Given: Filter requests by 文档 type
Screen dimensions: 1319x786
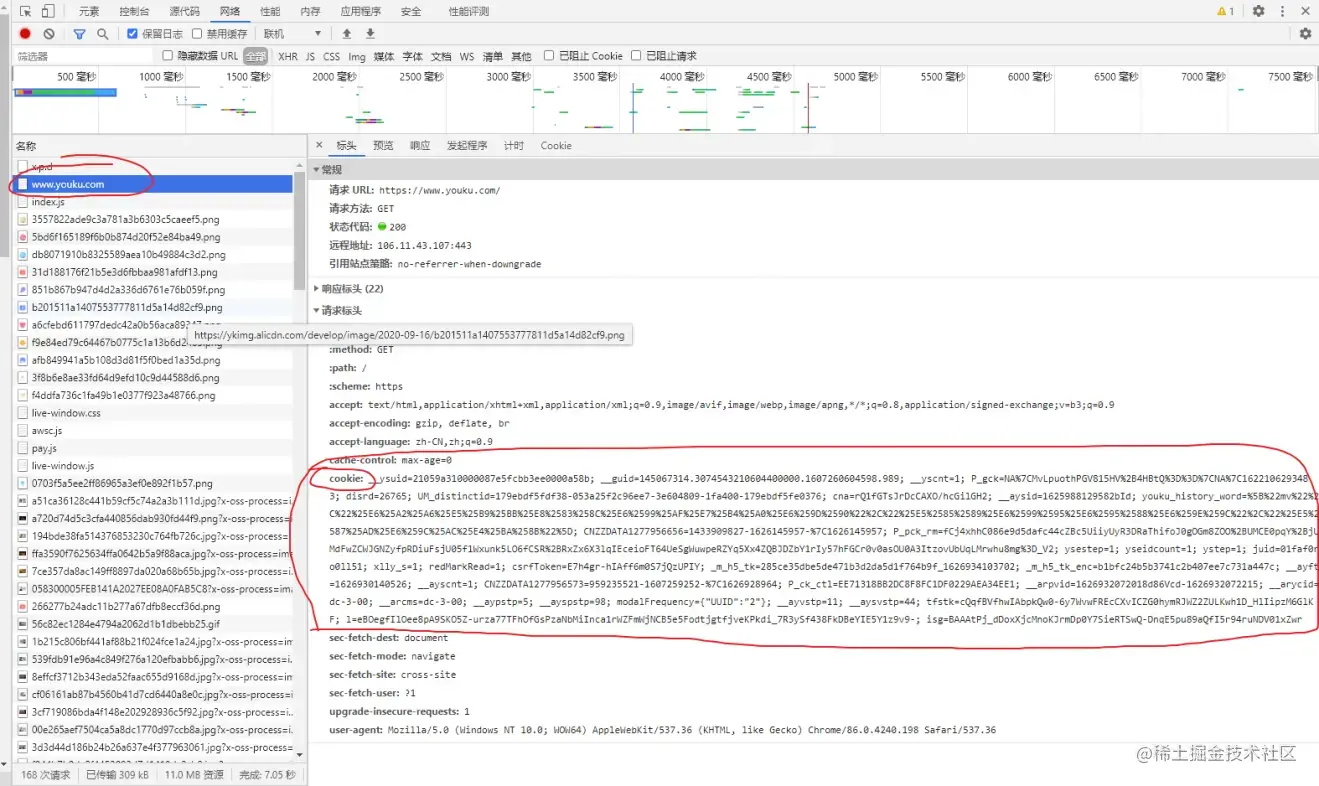Looking at the screenshot, I should pyautogui.click(x=441, y=56).
